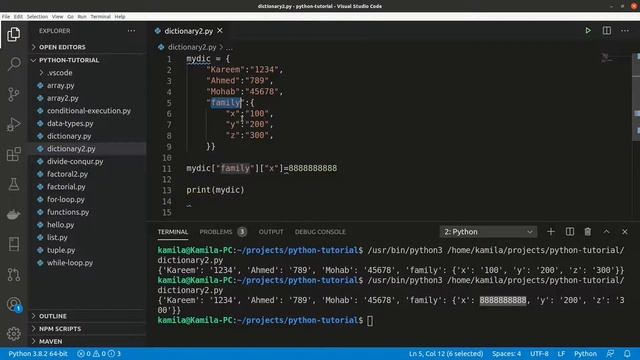Open the Testing flask icon
Screen dimensions: 640x360
[x=13, y=184]
